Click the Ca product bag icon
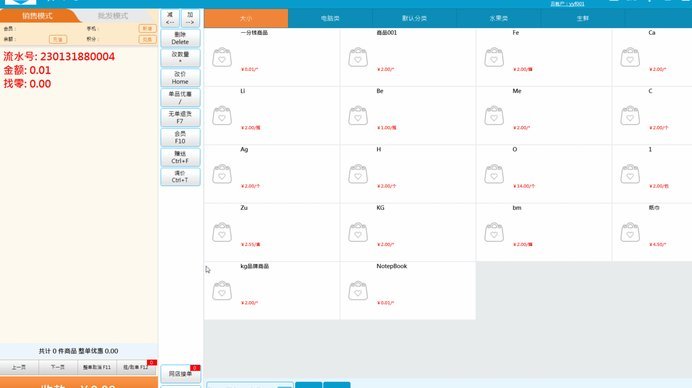The height and width of the screenshot is (388, 692). point(630,57)
